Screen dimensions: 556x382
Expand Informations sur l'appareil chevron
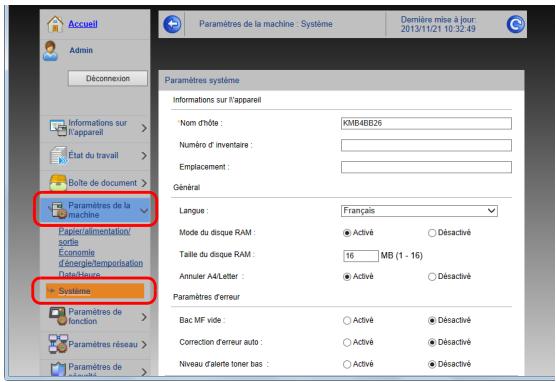[144, 128]
